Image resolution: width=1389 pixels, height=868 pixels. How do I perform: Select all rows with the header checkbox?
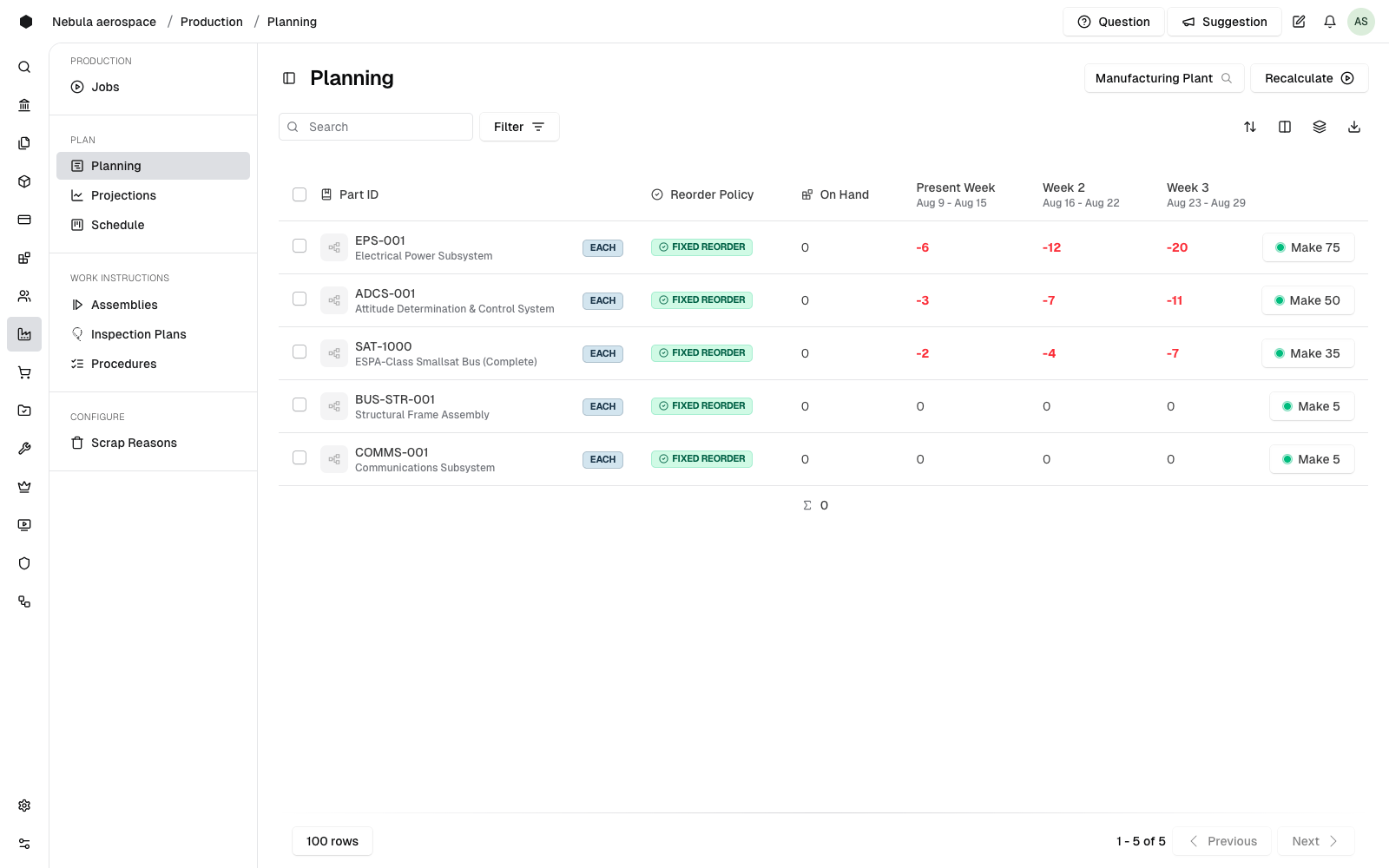[300, 194]
